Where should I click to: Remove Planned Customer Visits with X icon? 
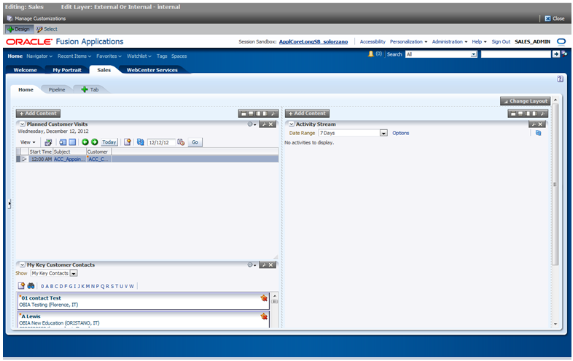(271, 124)
